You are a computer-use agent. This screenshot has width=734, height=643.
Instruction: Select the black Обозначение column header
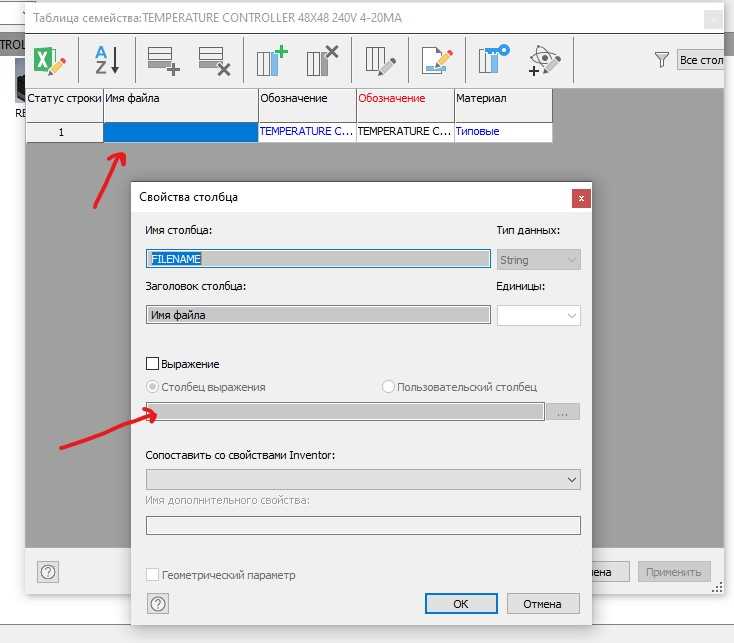308,105
